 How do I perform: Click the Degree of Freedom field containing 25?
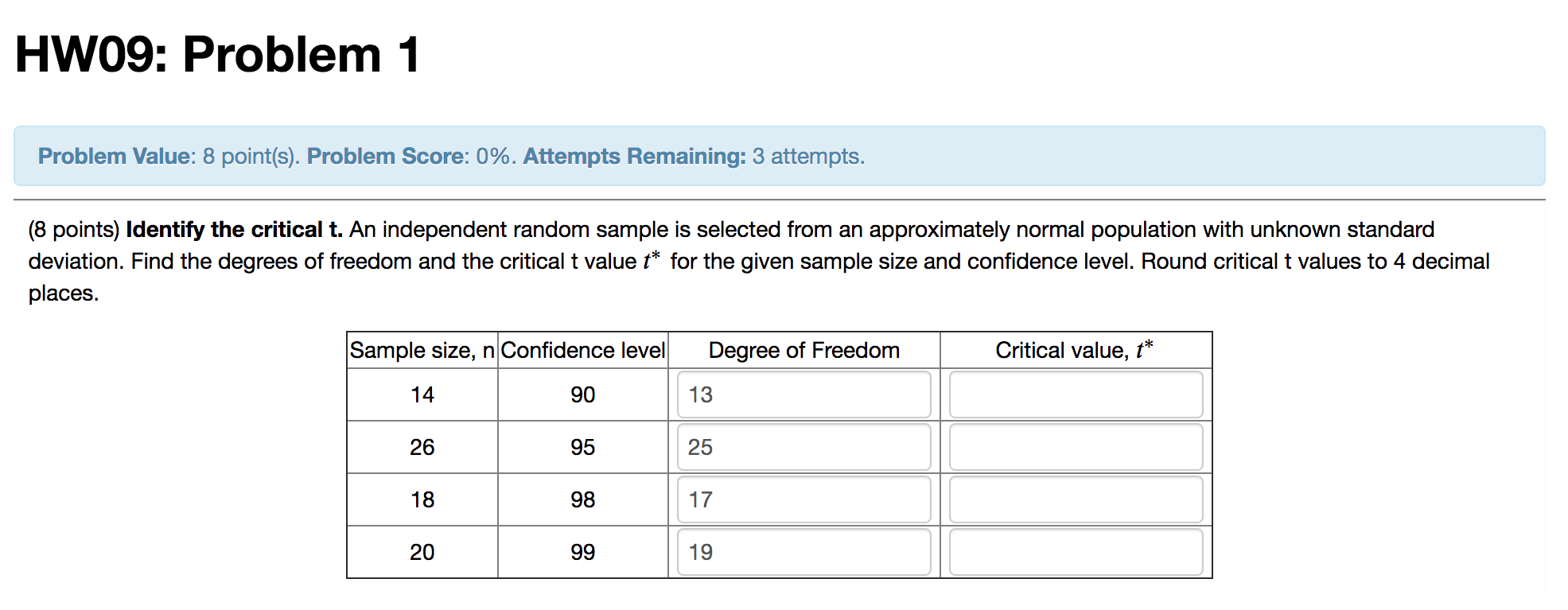tap(803, 447)
